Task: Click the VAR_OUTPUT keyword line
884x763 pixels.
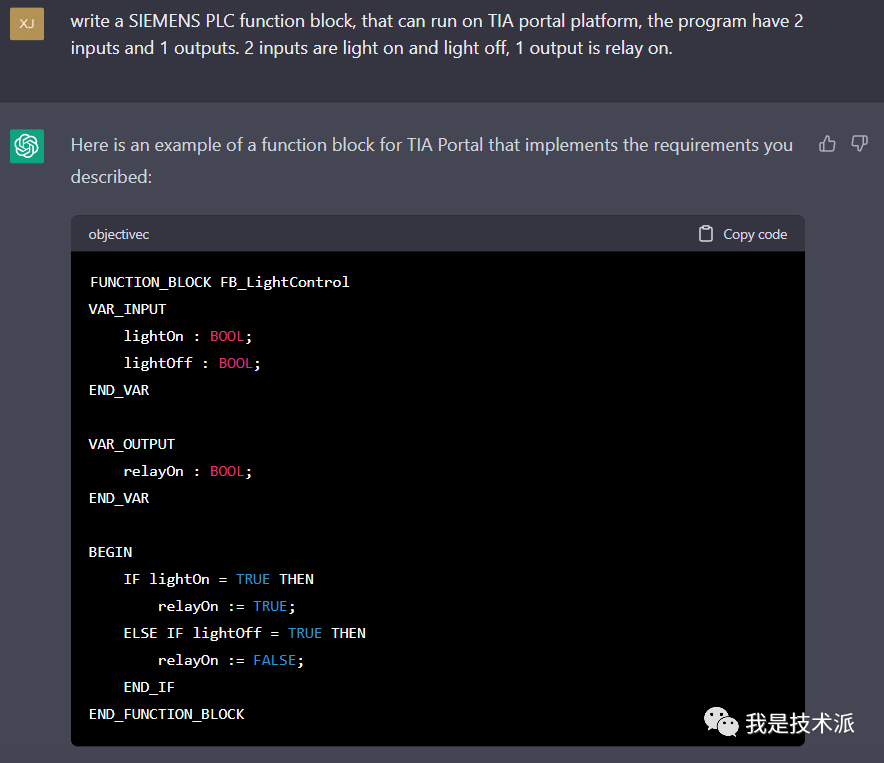Action: pos(131,444)
